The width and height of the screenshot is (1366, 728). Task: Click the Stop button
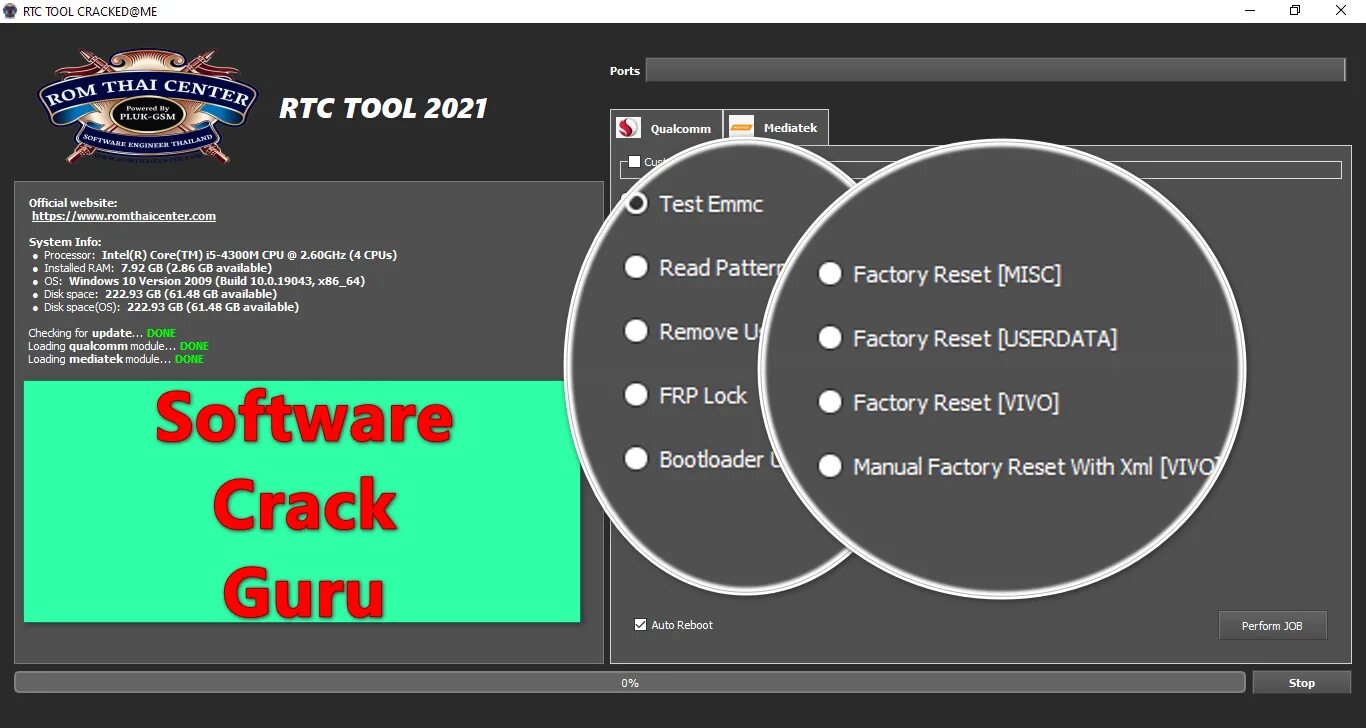point(1301,683)
